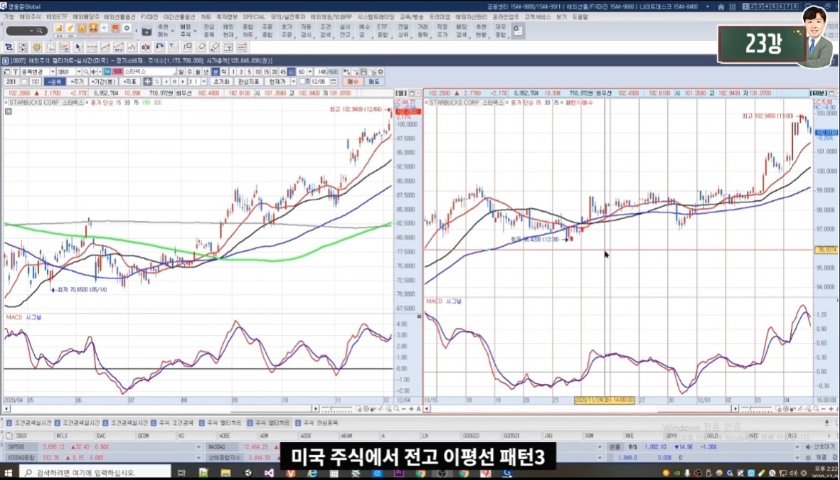The width and height of the screenshot is (840, 480).
Task: Click the first icon in the drawing toolbar
Action: click(8, 45)
